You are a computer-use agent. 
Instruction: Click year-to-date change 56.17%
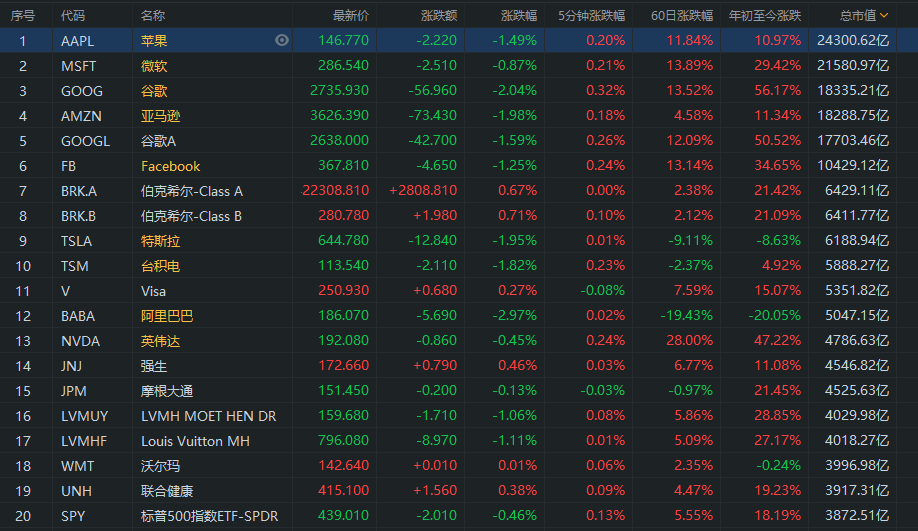click(x=777, y=91)
